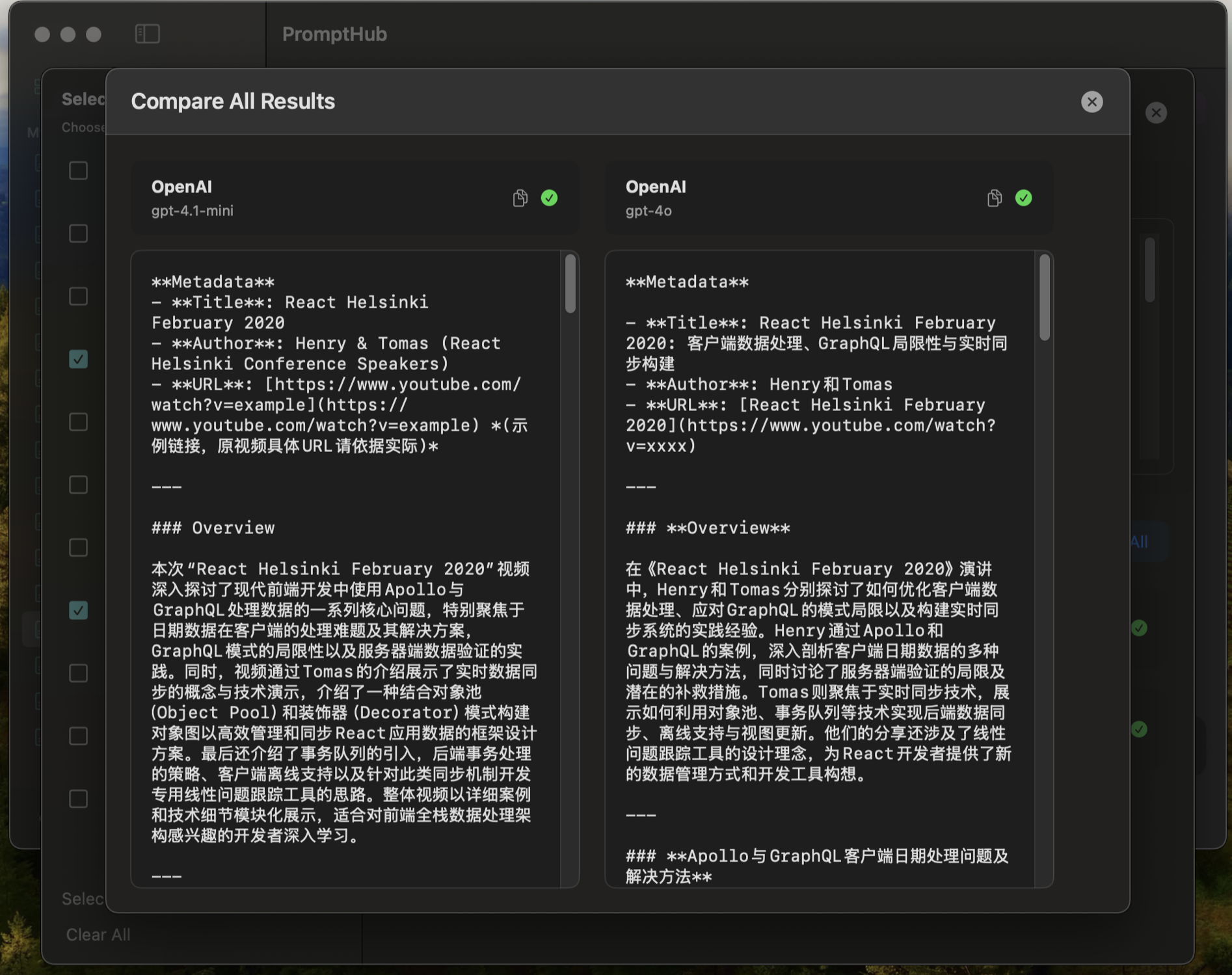
Task: Uncheck the lower checked model checkbox
Action: coord(78,610)
